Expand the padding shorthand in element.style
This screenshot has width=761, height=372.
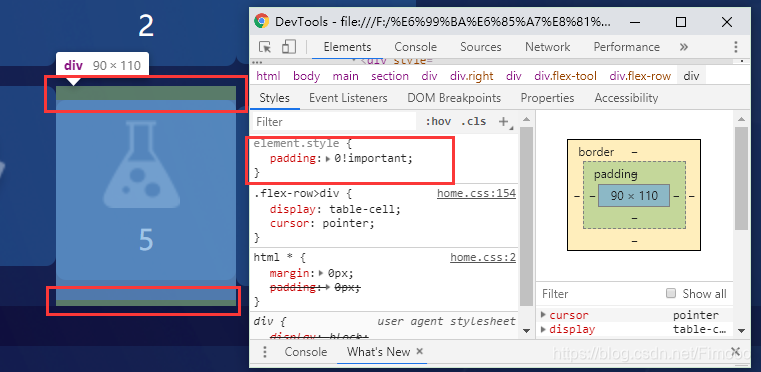[x=329, y=158]
